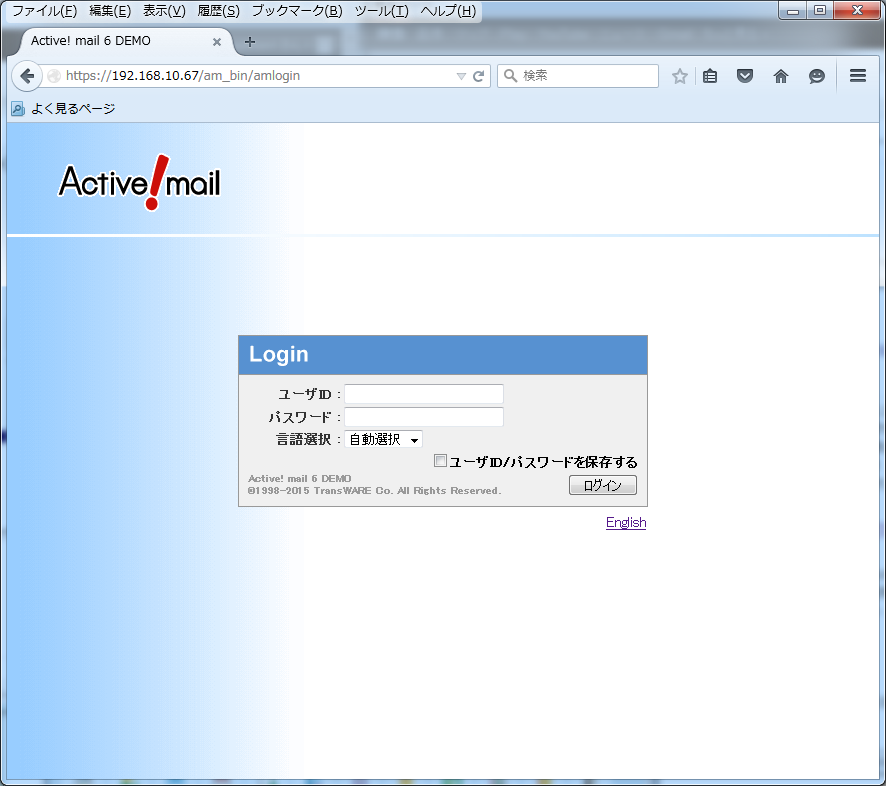This screenshot has width=886, height=786.
Task: Open ヘルプ menu
Action: (x=448, y=11)
